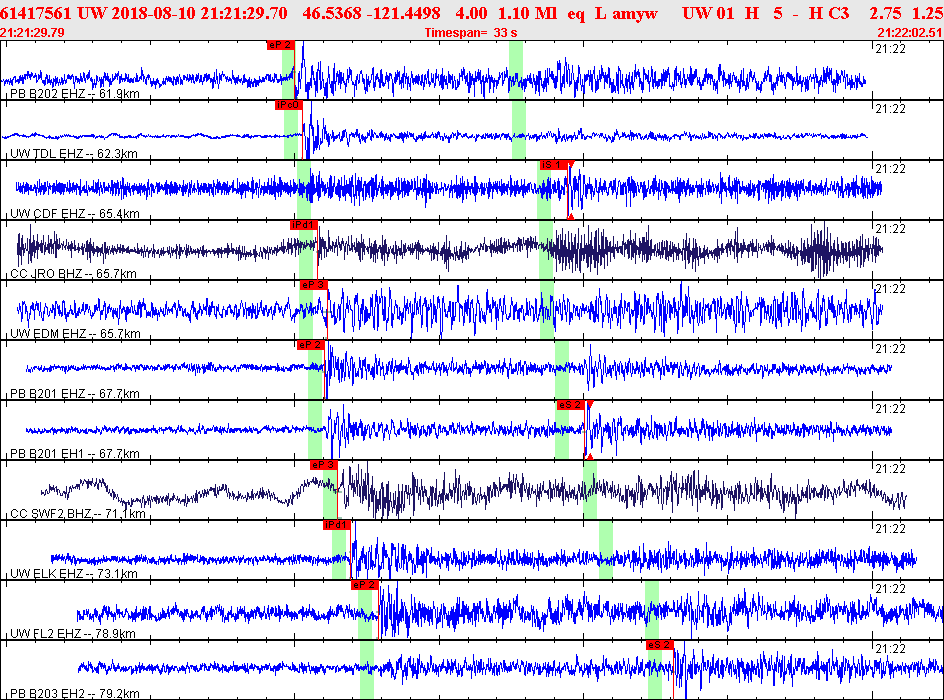The width and height of the screenshot is (944, 700).
Task: Select the eS 2 pick flag on PB B203 EH2
Action: click(660, 645)
